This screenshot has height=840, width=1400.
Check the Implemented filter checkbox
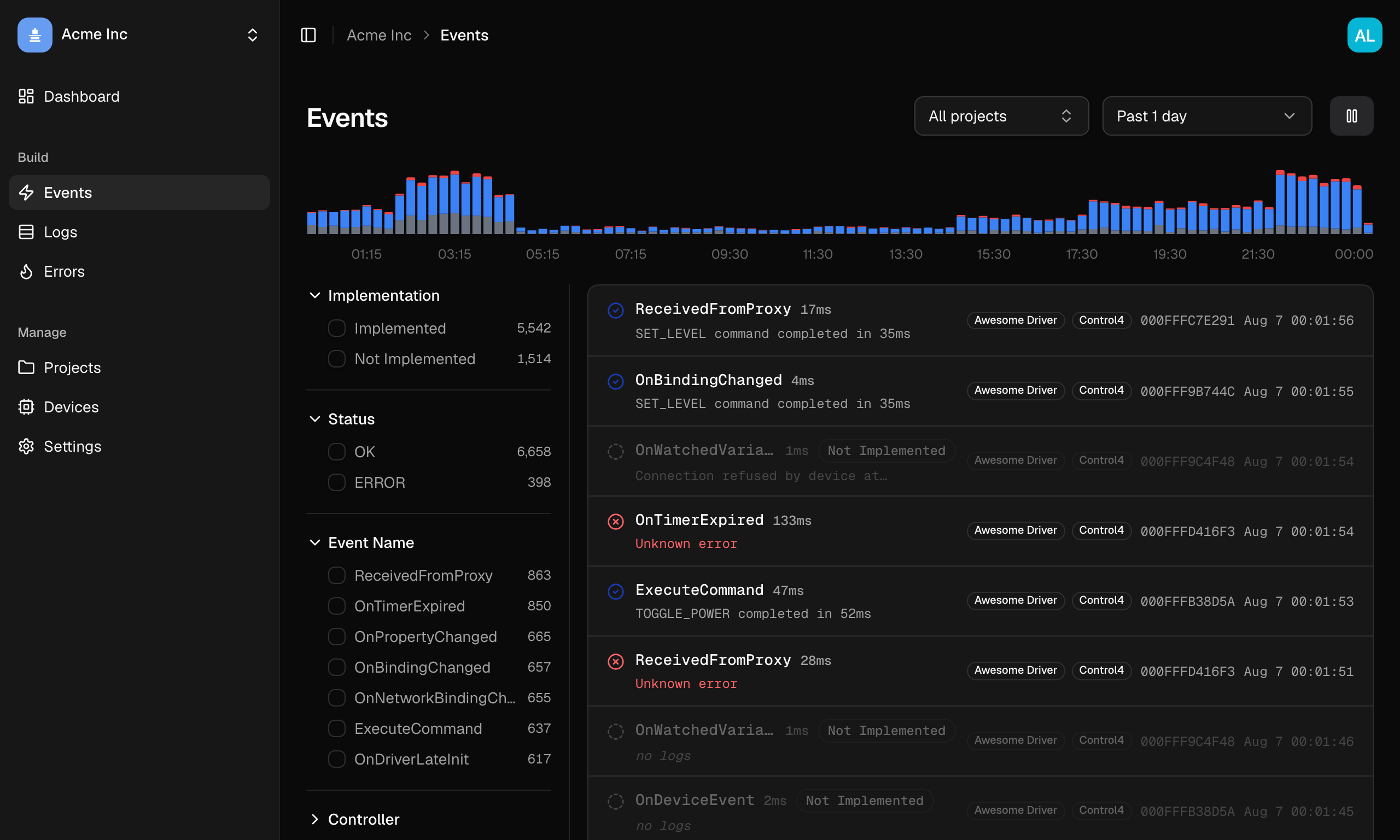(x=337, y=328)
